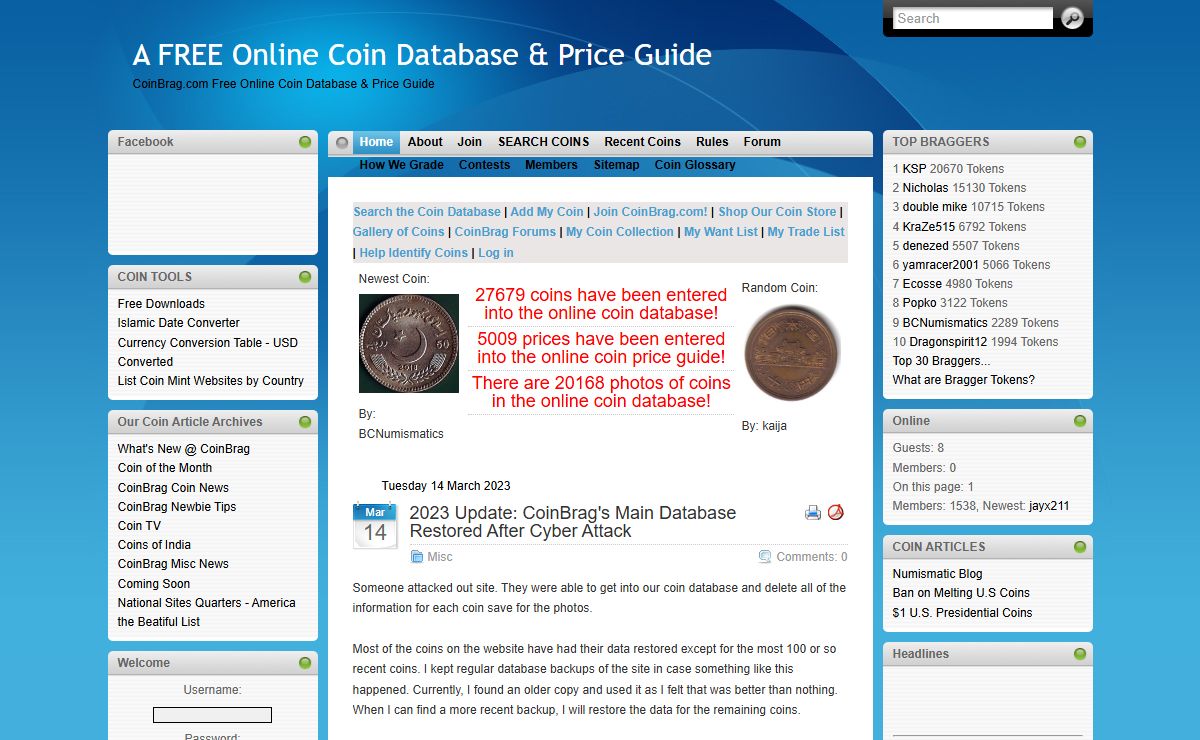Click newest member jayx211

pos(1049,506)
